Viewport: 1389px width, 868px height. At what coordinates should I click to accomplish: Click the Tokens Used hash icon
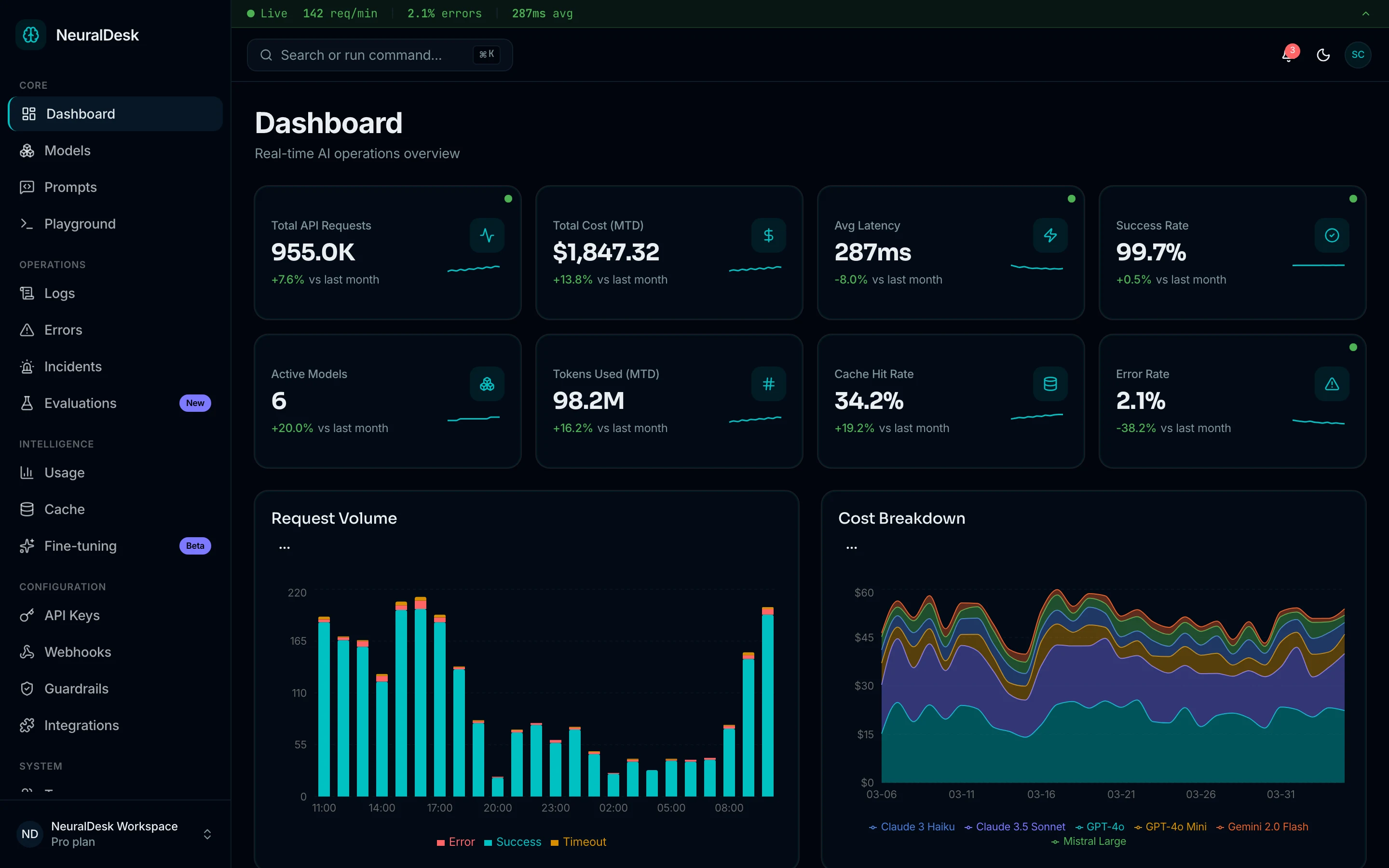point(769,384)
